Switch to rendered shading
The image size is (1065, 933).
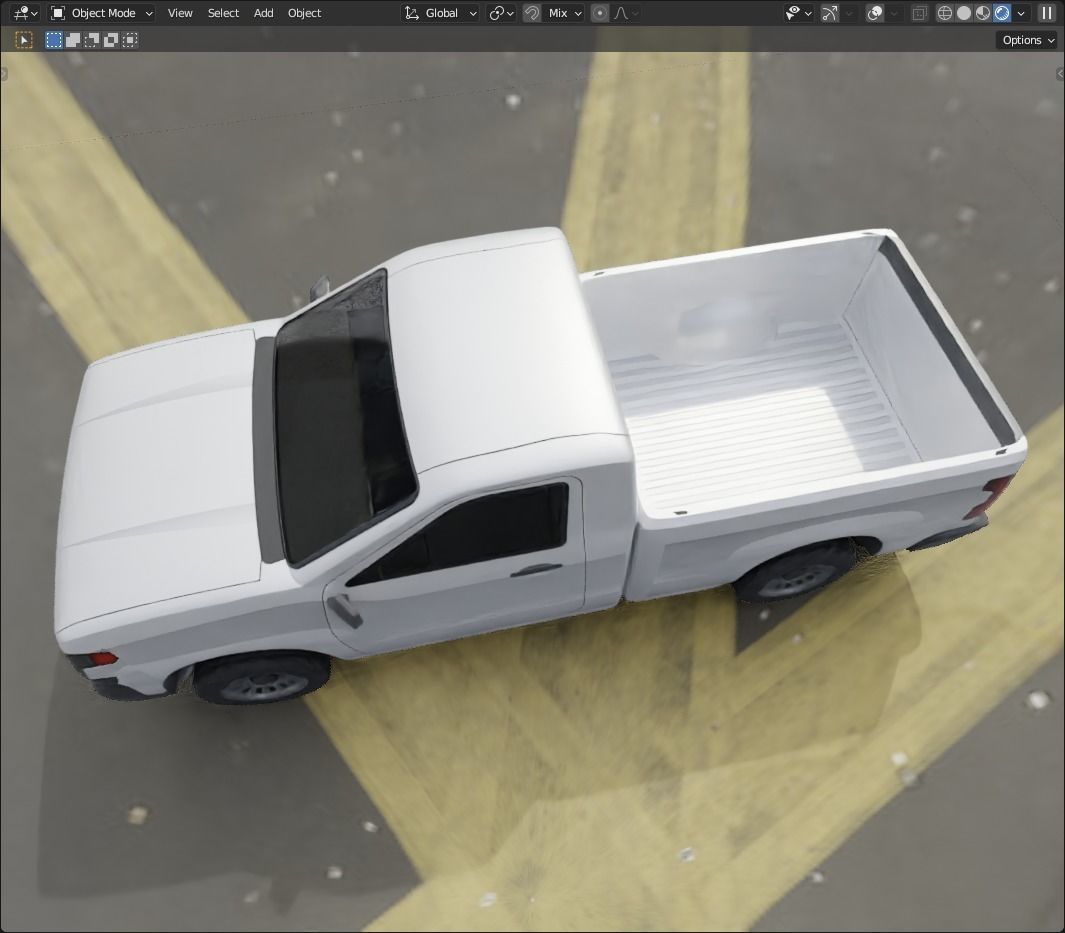click(1002, 13)
